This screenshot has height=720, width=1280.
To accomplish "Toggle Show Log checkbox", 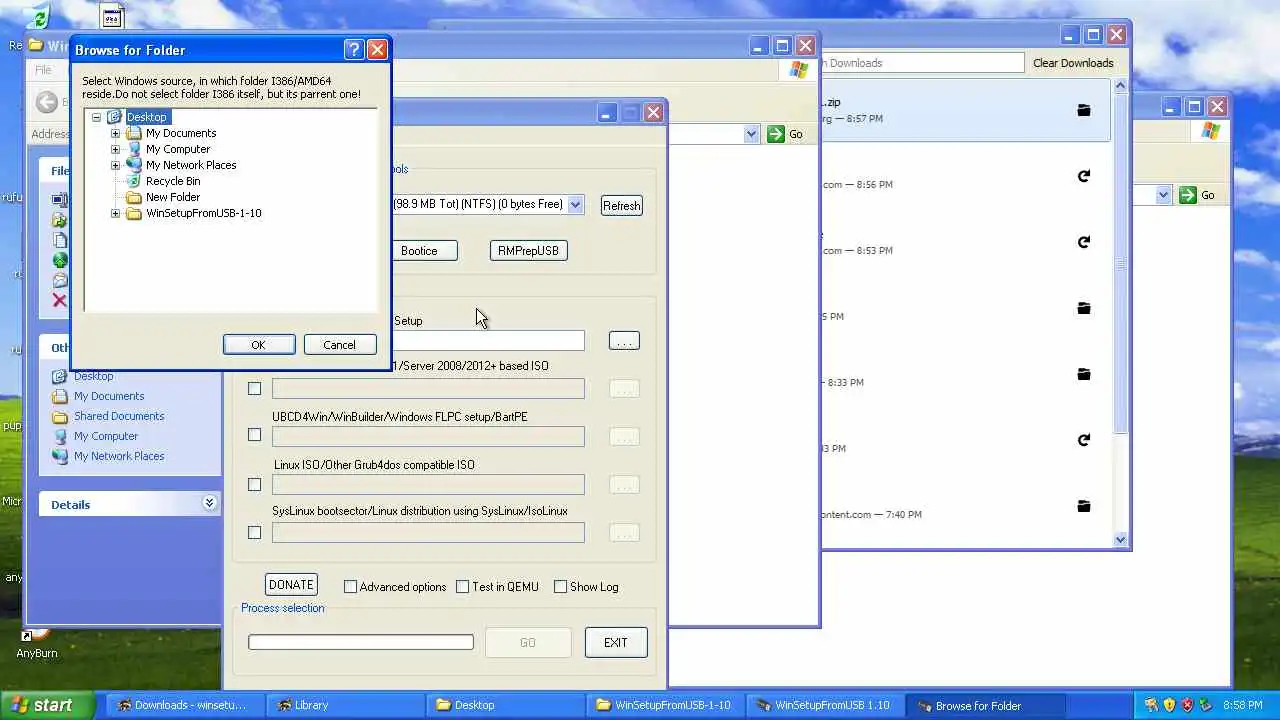I will [560, 587].
